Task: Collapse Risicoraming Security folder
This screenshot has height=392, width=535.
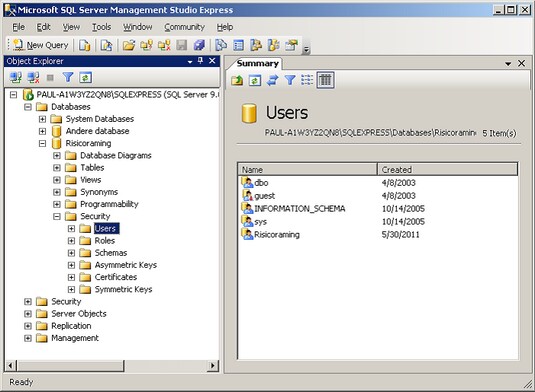Action: click(57, 216)
